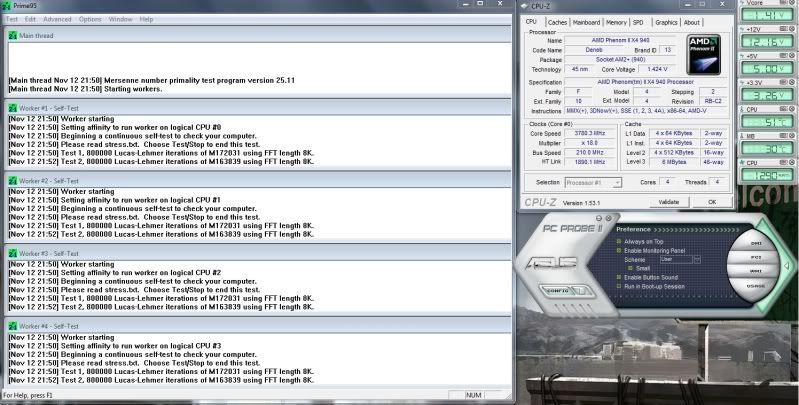Viewport: 799px width, 405px height.
Task: Click the Worker #1 Self-Test window icon
Action: [12, 108]
